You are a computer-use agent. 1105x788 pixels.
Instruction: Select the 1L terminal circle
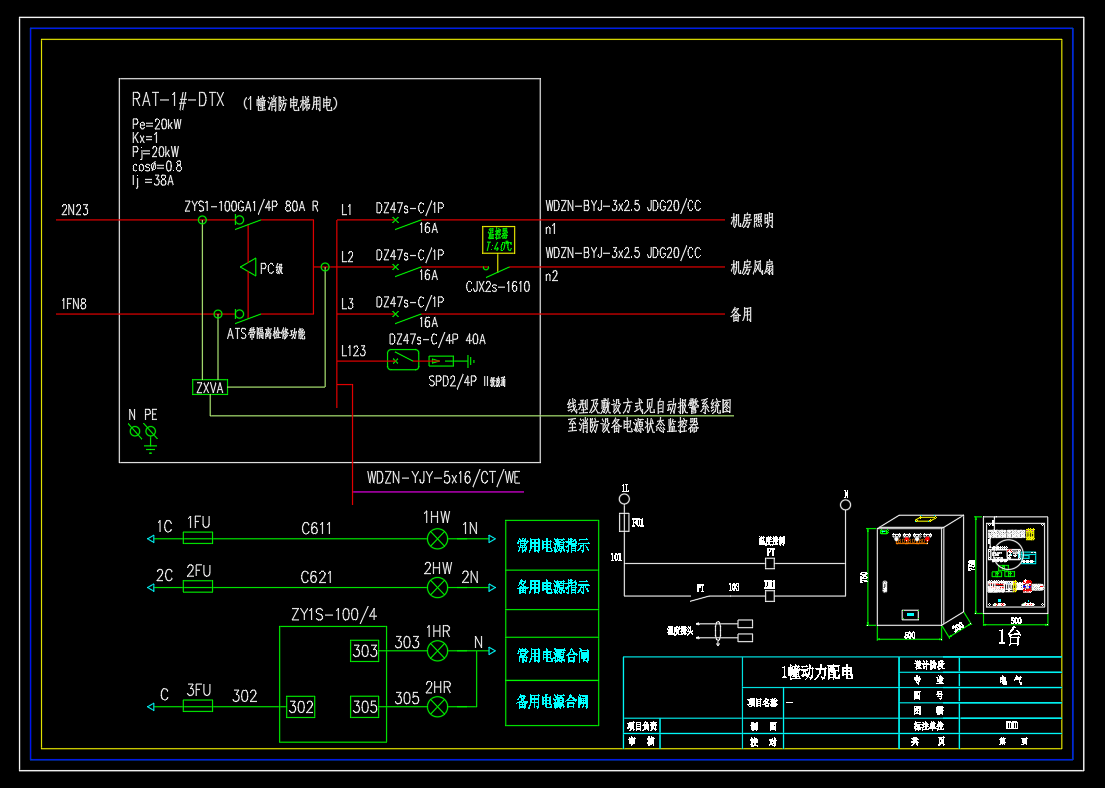pyautogui.click(x=624, y=499)
